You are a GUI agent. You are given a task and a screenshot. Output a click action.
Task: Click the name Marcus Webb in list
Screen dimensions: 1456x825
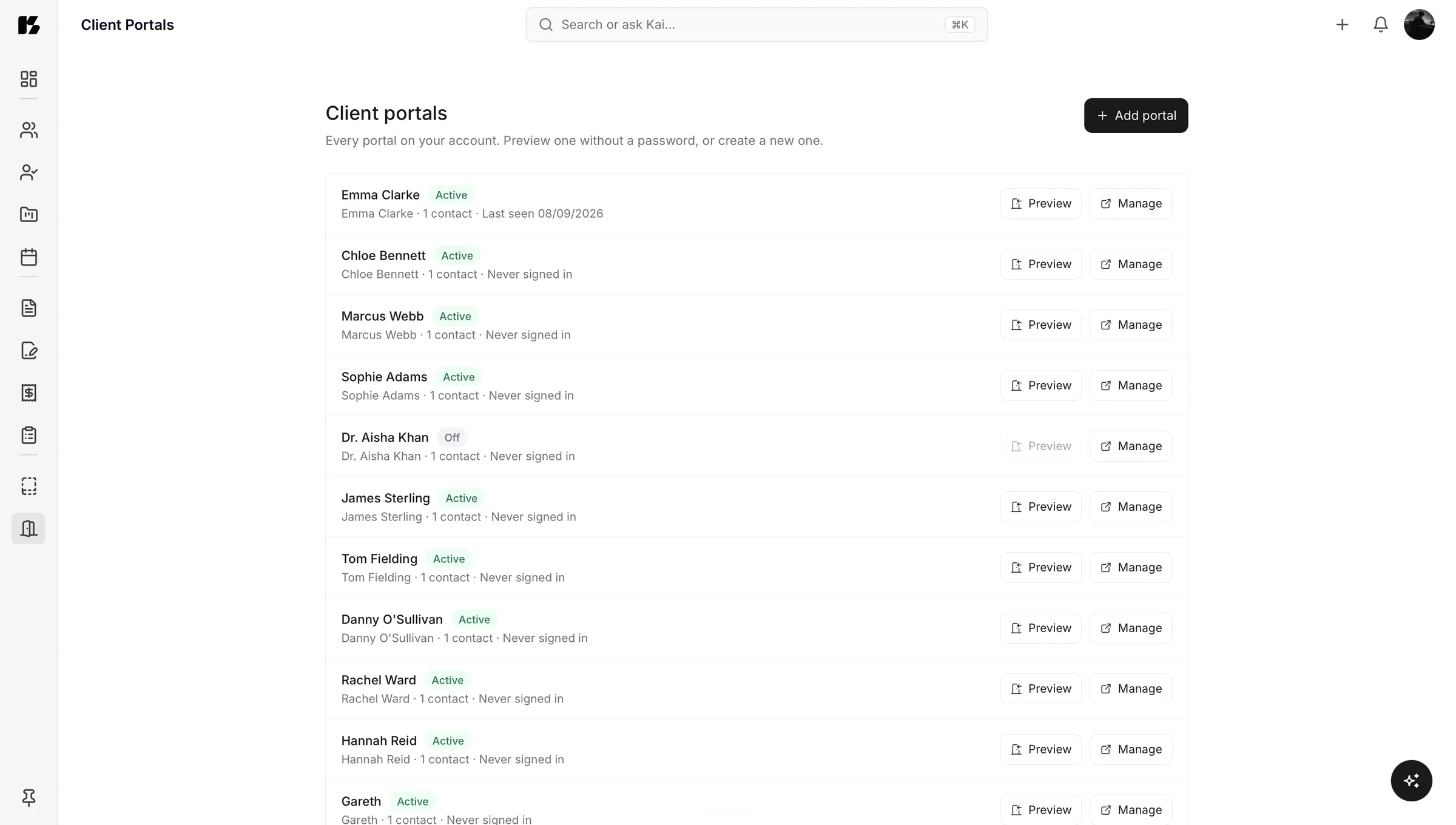coord(382,316)
